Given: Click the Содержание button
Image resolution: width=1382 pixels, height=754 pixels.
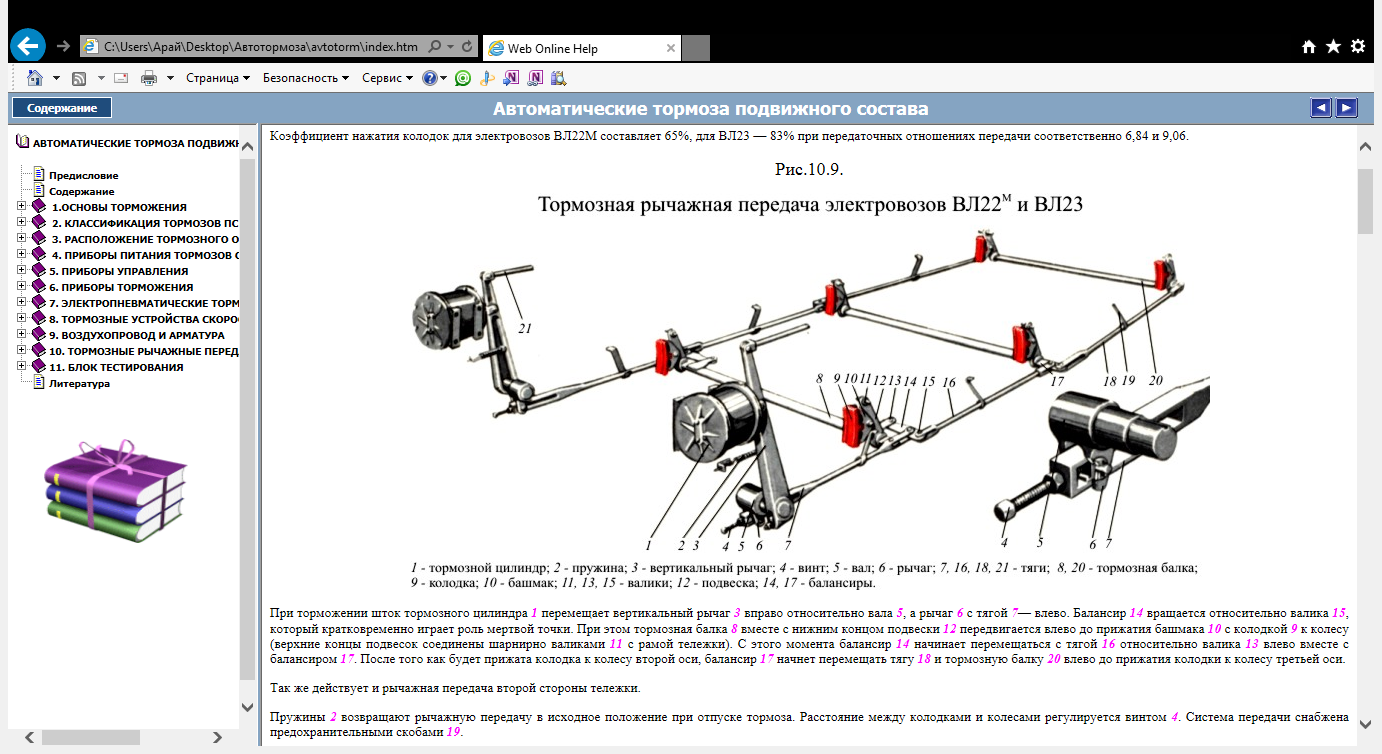Looking at the screenshot, I should [x=62, y=108].
